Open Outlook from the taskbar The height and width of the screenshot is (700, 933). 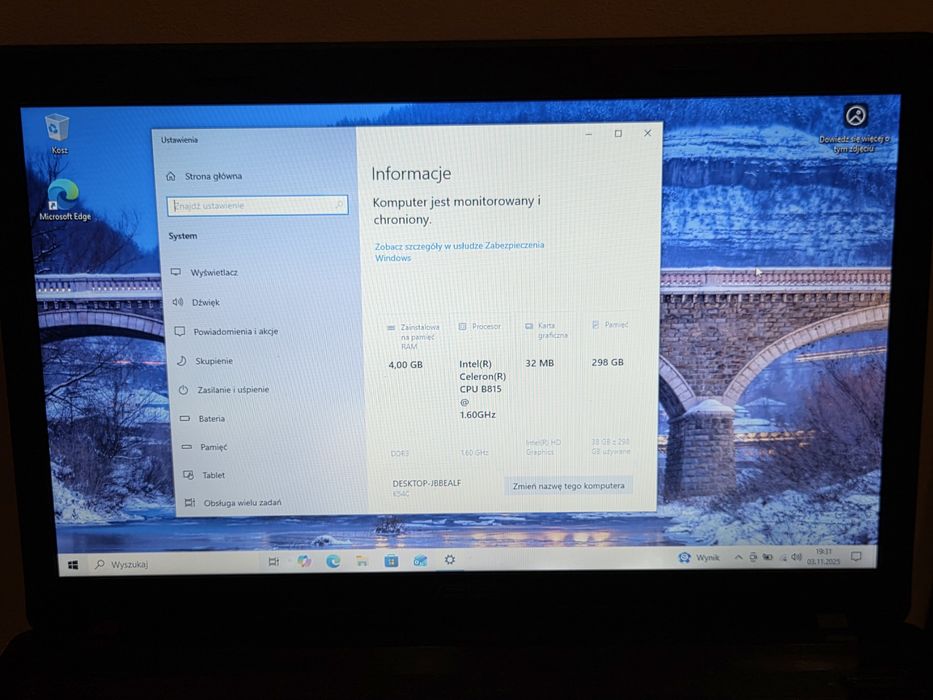tap(420, 560)
